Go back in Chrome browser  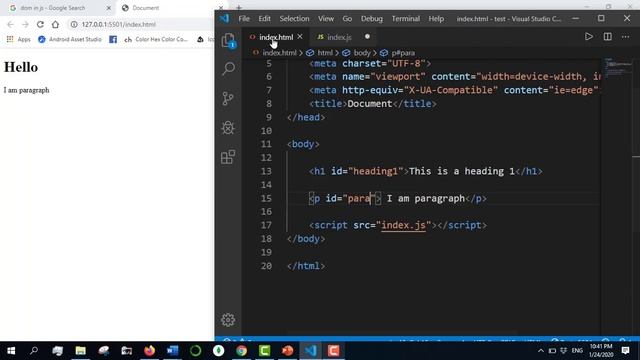(11, 24)
